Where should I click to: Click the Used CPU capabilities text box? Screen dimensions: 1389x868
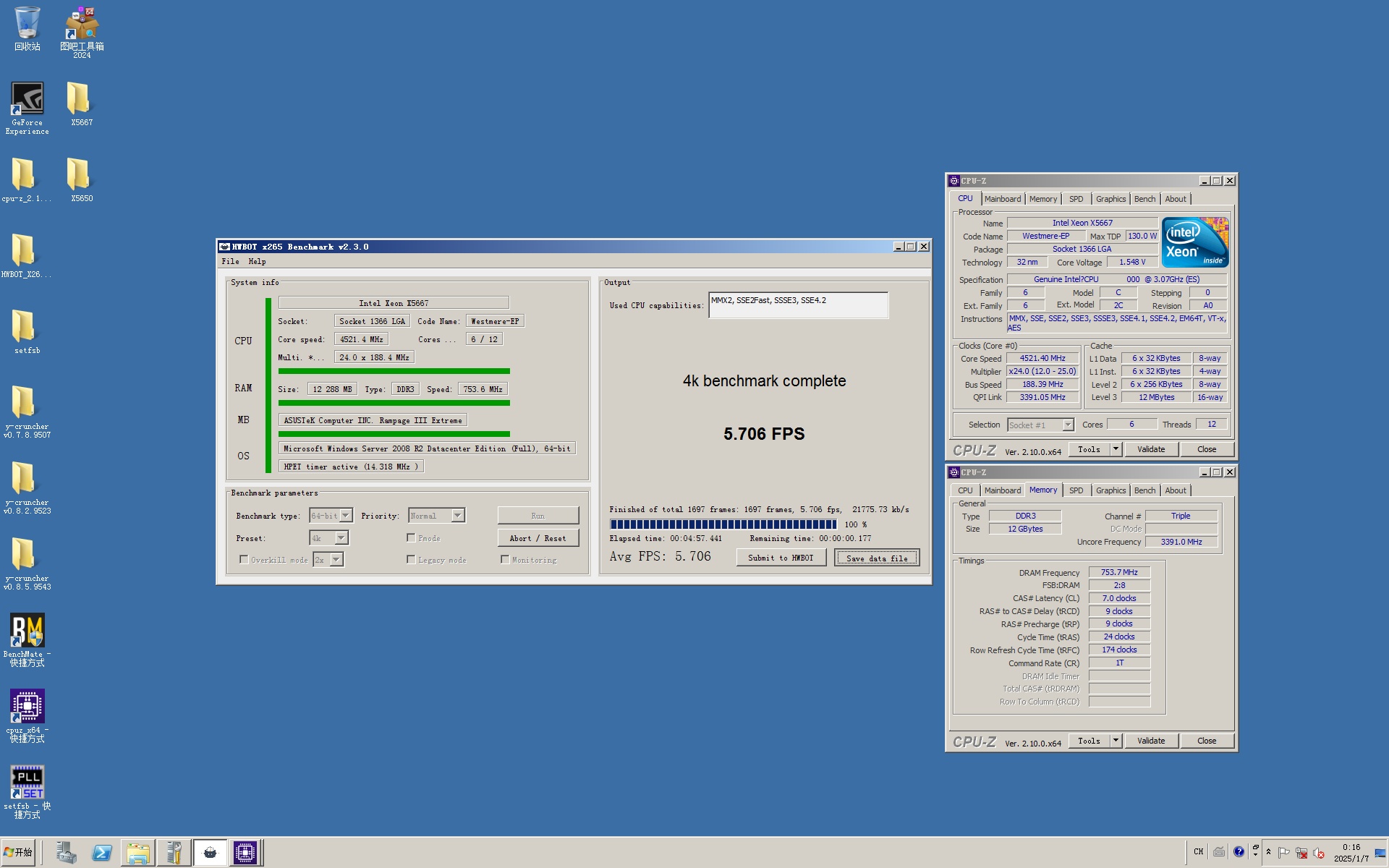798,305
